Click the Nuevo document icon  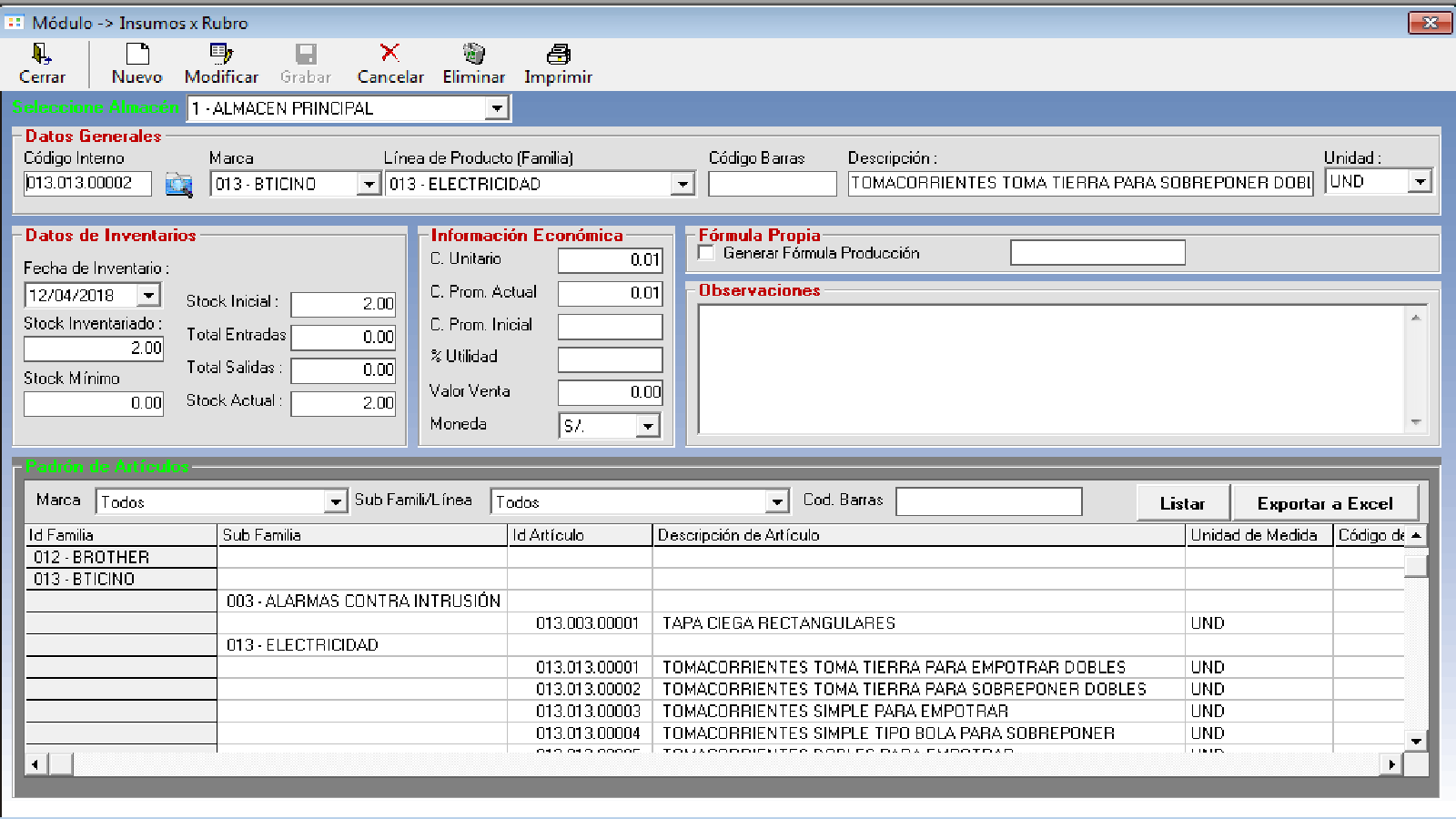click(136, 55)
